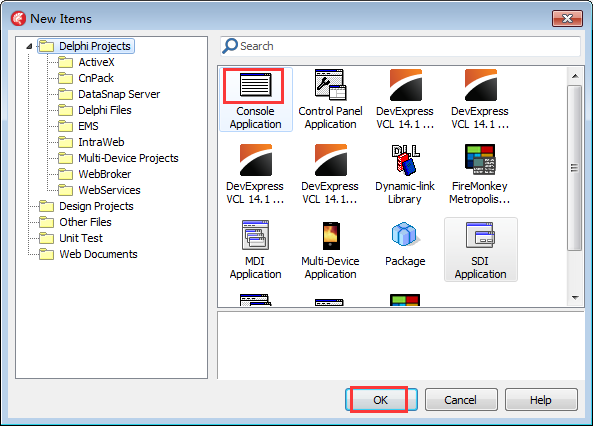The width and height of the screenshot is (593, 426).
Task: Open the DataSnap Server category
Action: (109, 94)
